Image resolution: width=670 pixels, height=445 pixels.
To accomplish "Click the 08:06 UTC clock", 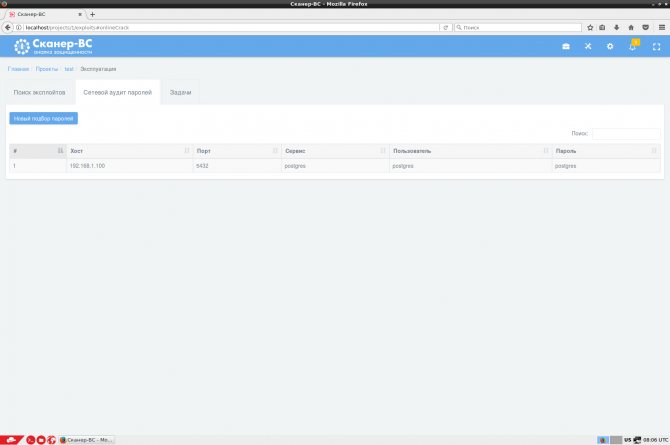I will [x=655, y=440].
